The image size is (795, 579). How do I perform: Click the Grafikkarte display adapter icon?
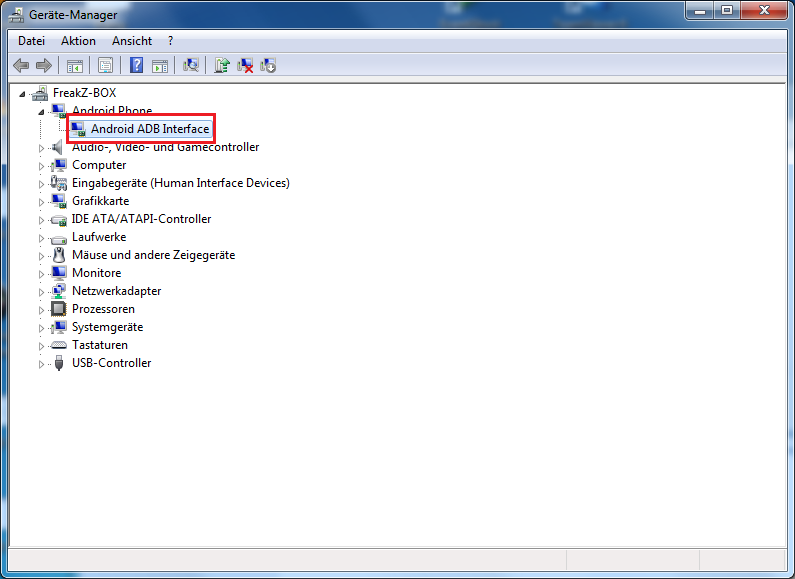click(x=59, y=201)
